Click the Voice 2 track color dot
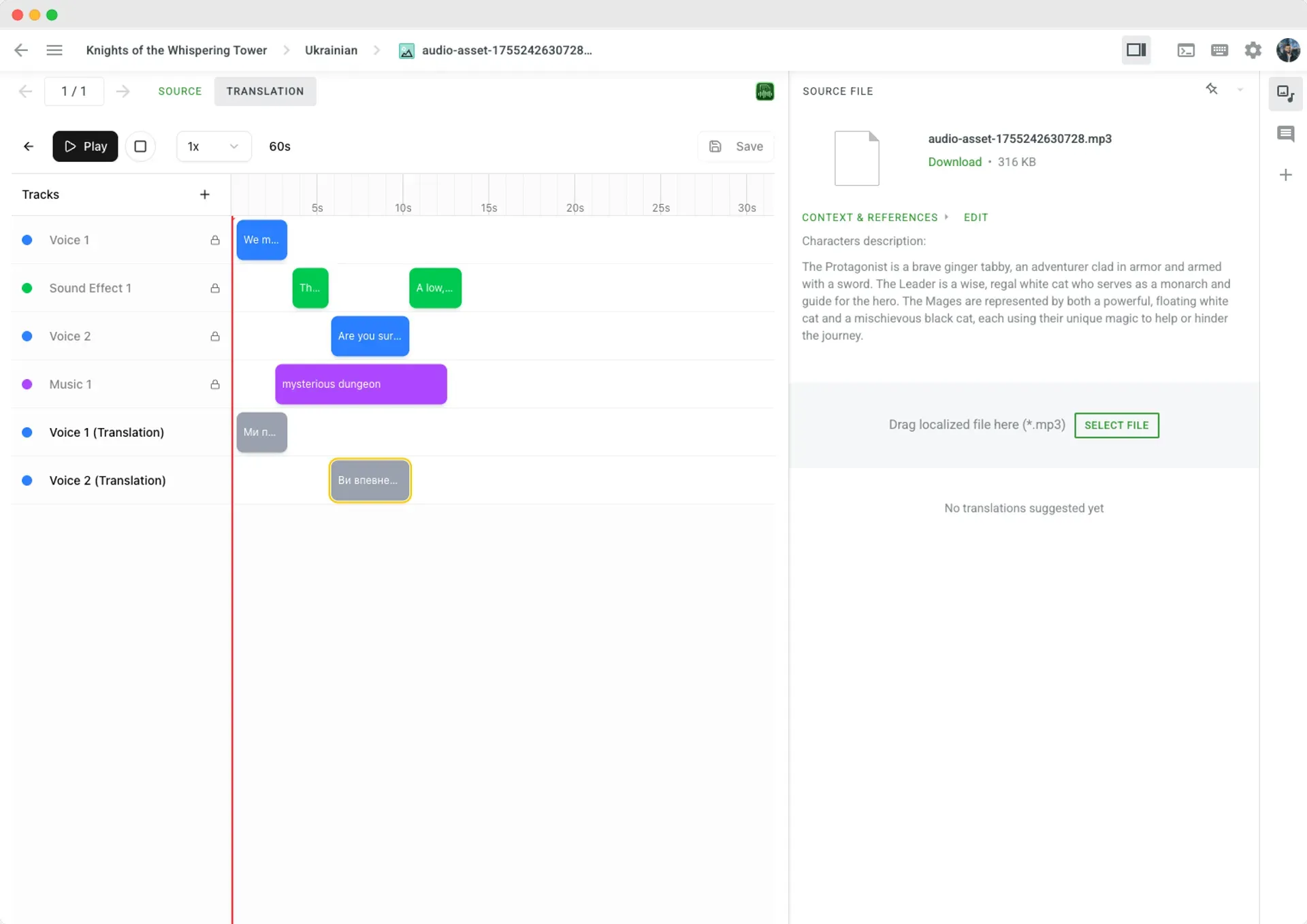Image resolution: width=1307 pixels, height=924 pixels. click(27, 336)
